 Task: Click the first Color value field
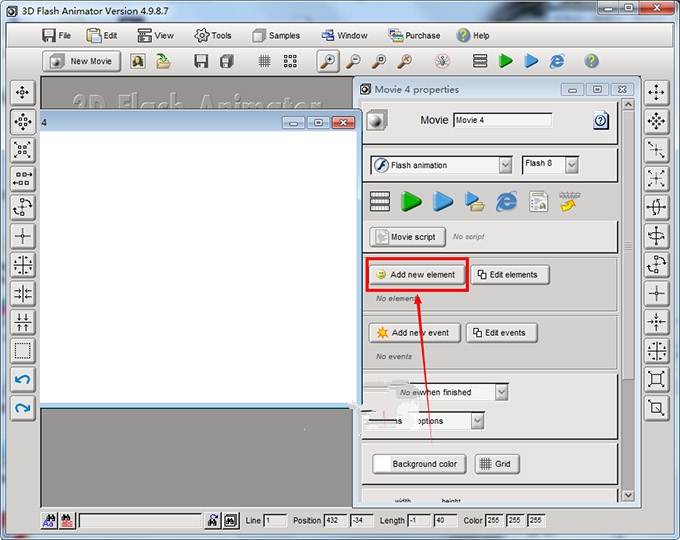pyautogui.click(x=494, y=520)
